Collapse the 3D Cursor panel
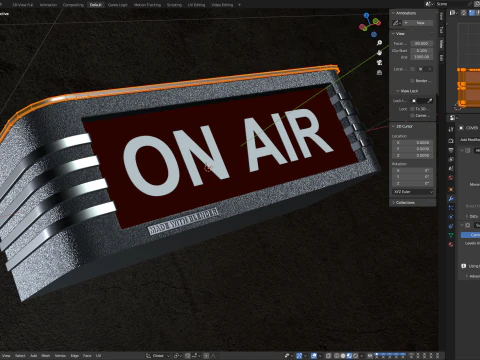480x360 pixels. (393, 126)
